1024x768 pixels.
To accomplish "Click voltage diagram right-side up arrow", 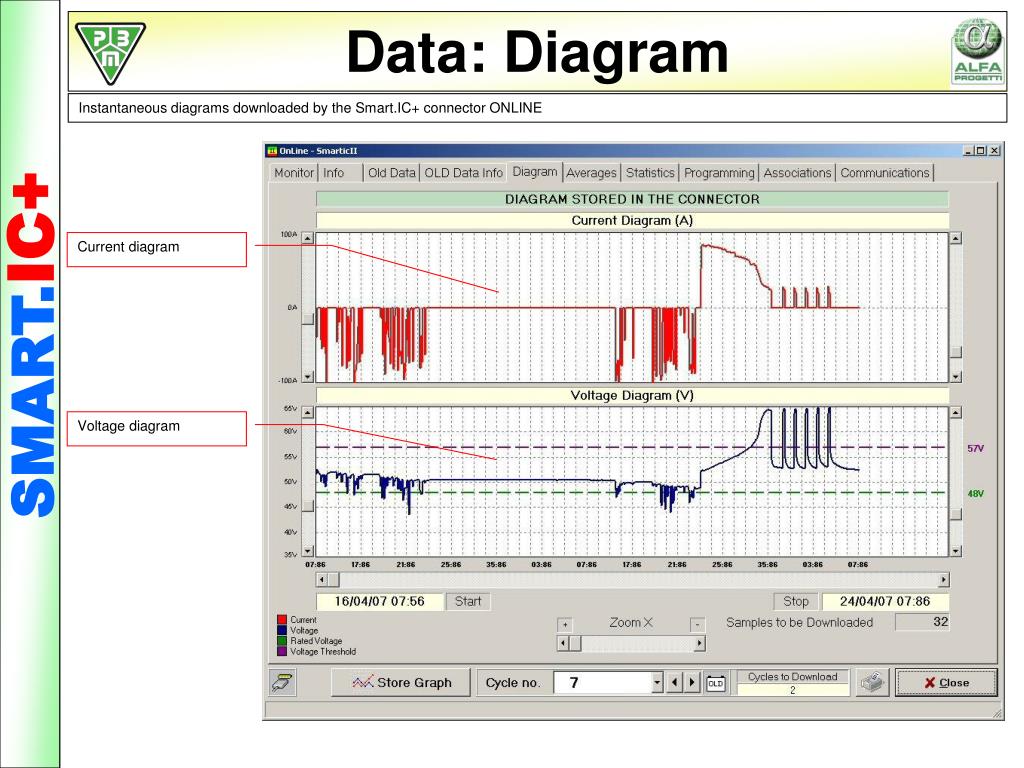I will (955, 413).
